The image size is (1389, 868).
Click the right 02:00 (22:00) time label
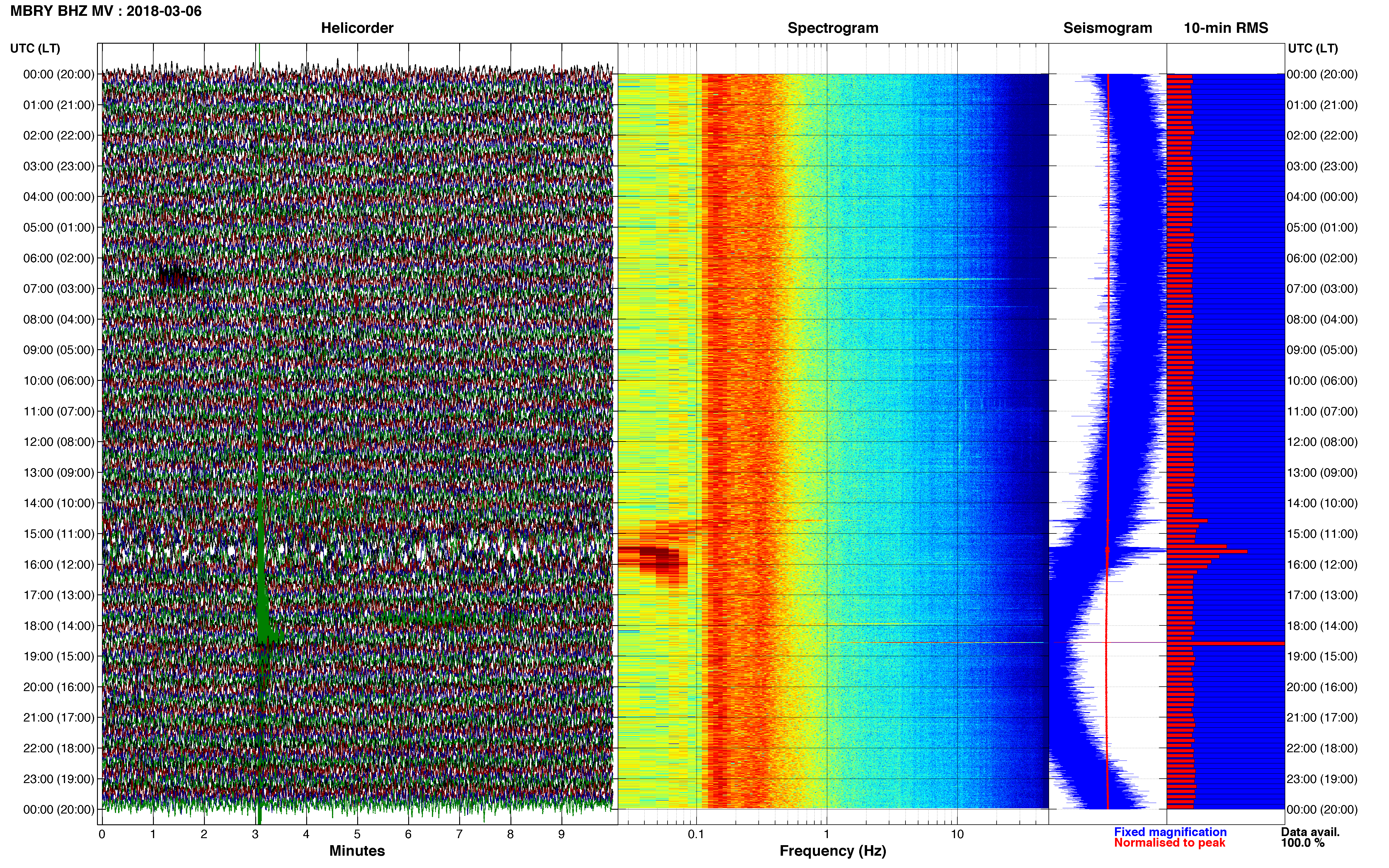(x=1322, y=135)
